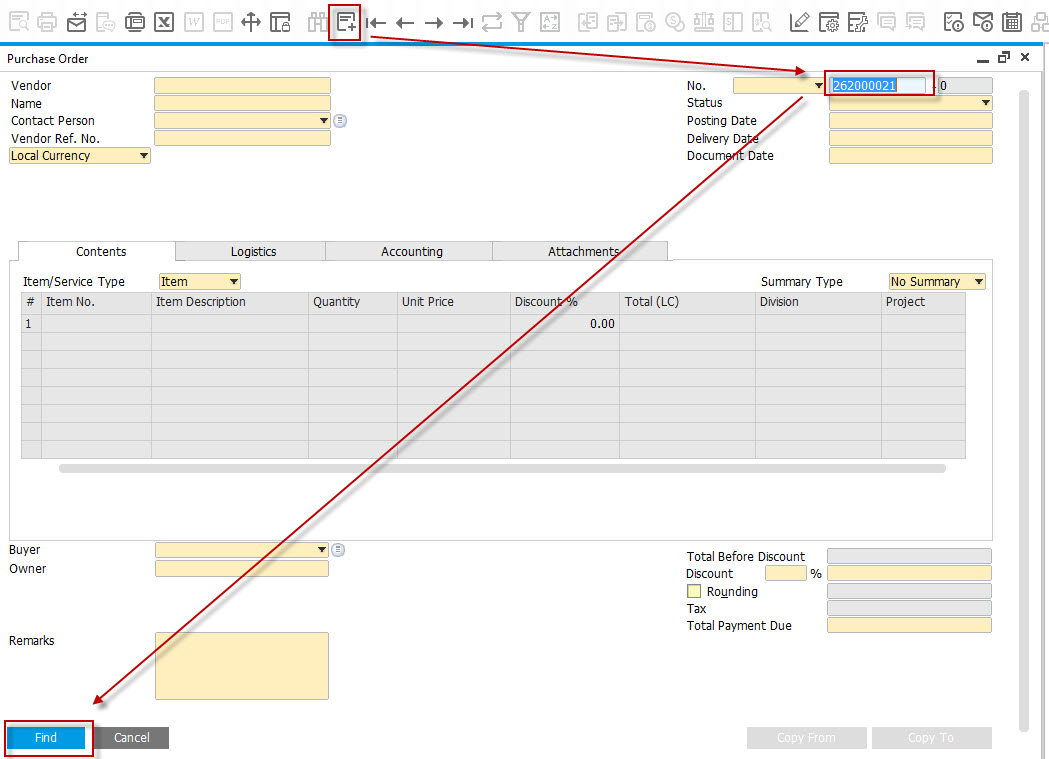
Task: Click the table's horizontal scrollbar
Action: (502, 469)
